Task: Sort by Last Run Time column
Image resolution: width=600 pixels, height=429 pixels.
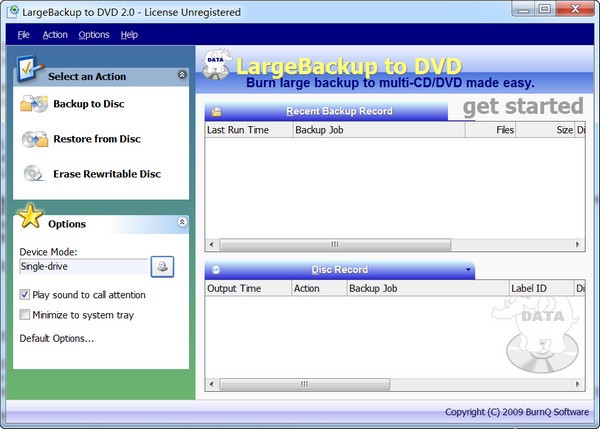Action: point(249,130)
